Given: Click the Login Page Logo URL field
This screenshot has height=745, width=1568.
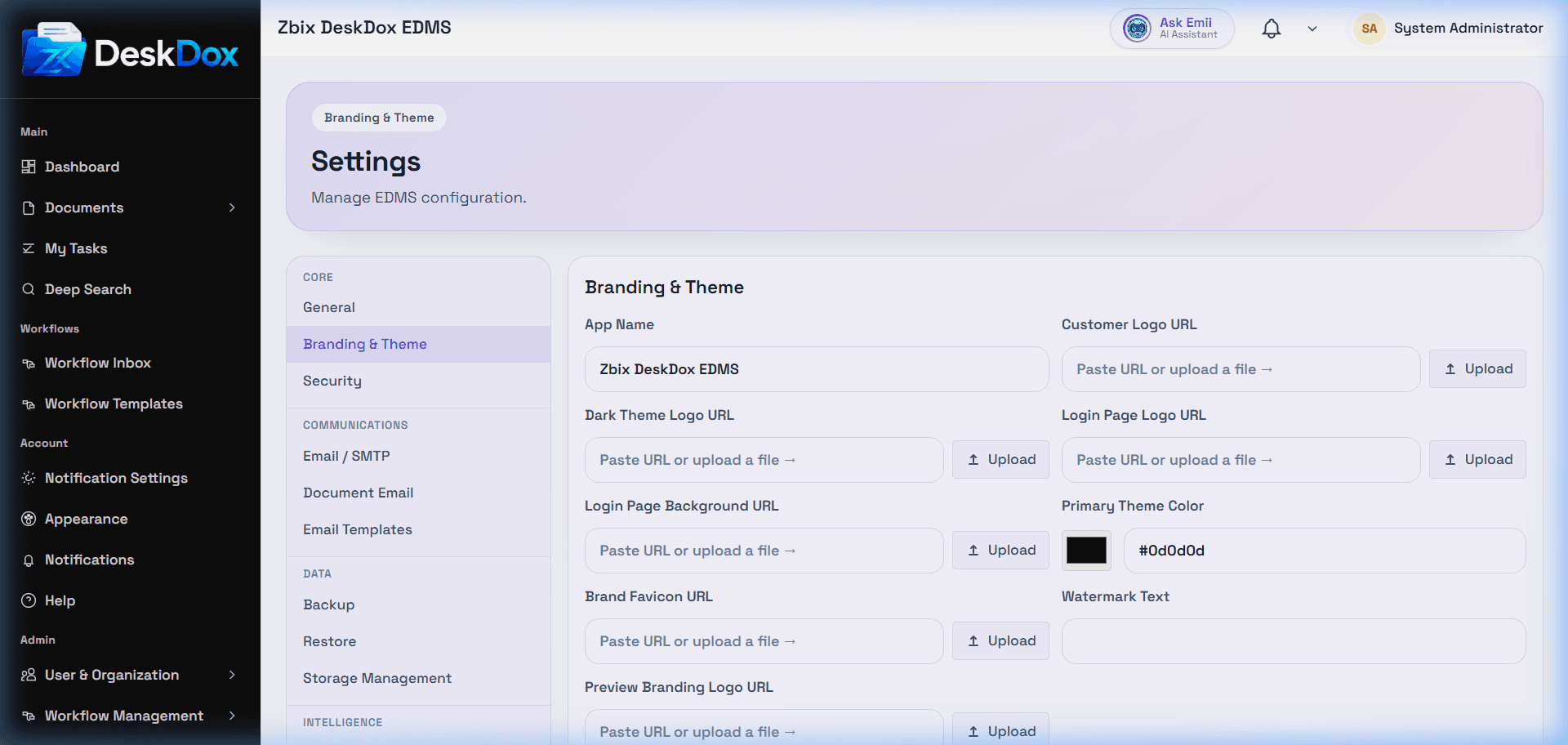Looking at the screenshot, I should pyautogui.click(x=1241, y=460).
